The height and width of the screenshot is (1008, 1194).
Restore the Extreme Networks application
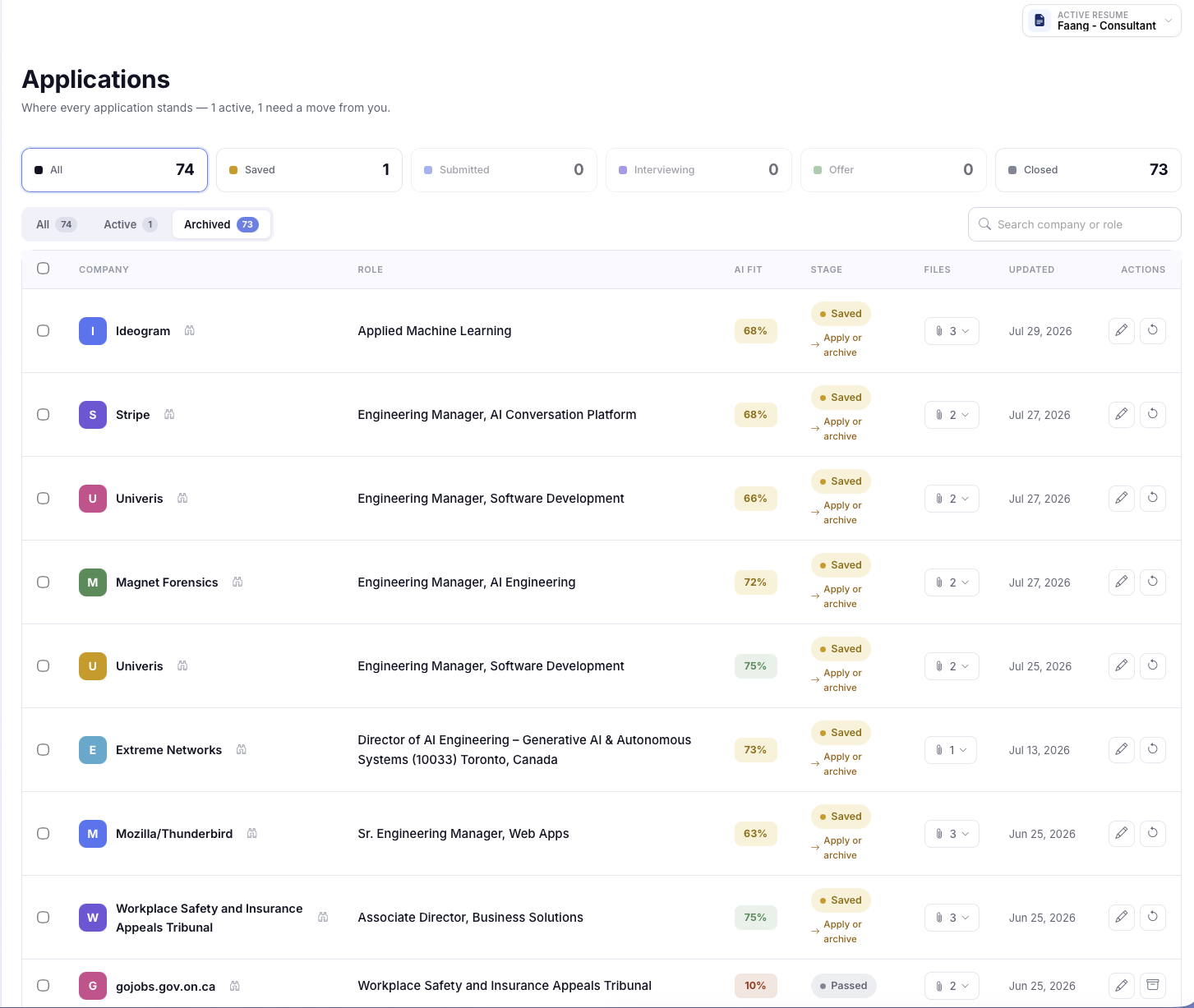coord(1153,749)
